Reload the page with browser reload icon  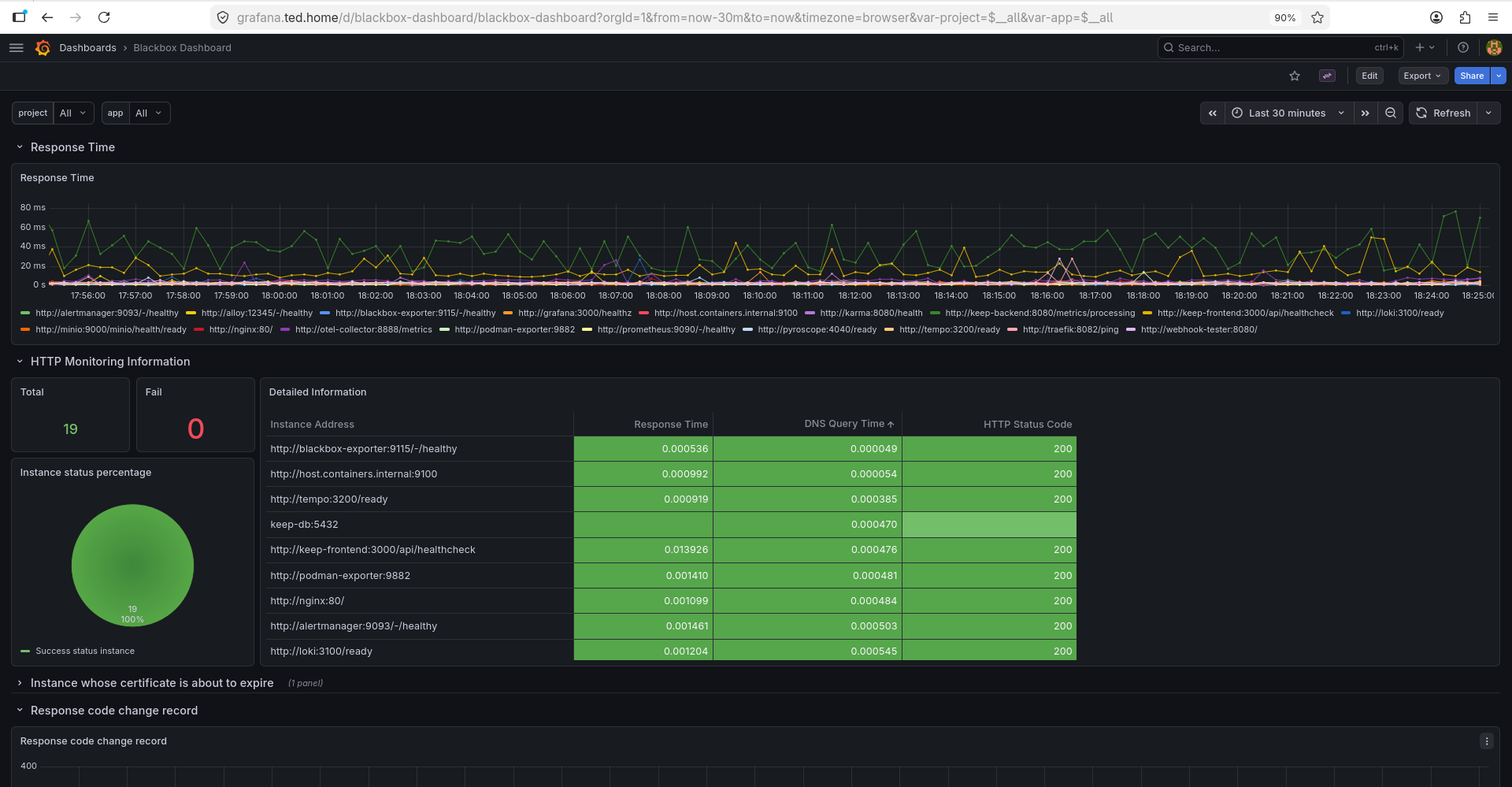click(x=104, y=17)
